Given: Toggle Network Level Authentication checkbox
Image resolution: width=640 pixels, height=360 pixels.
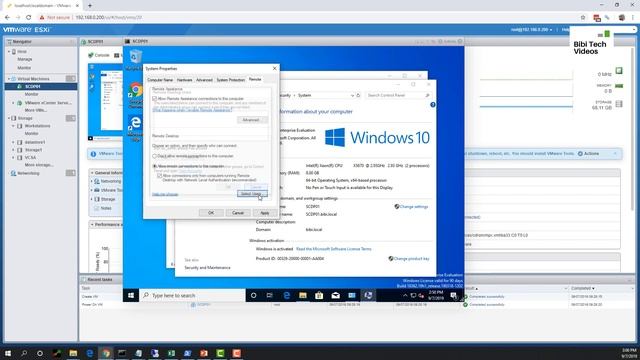Looking at the screenshot, I should tap(160, 176).
